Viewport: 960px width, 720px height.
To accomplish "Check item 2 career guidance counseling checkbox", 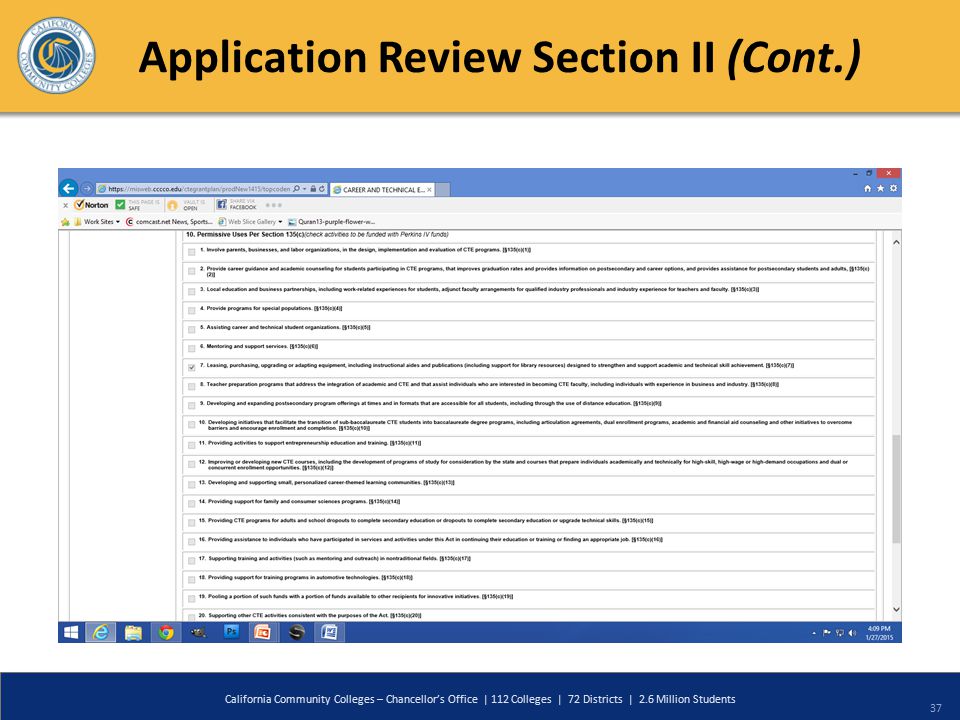I will [192, 271].
